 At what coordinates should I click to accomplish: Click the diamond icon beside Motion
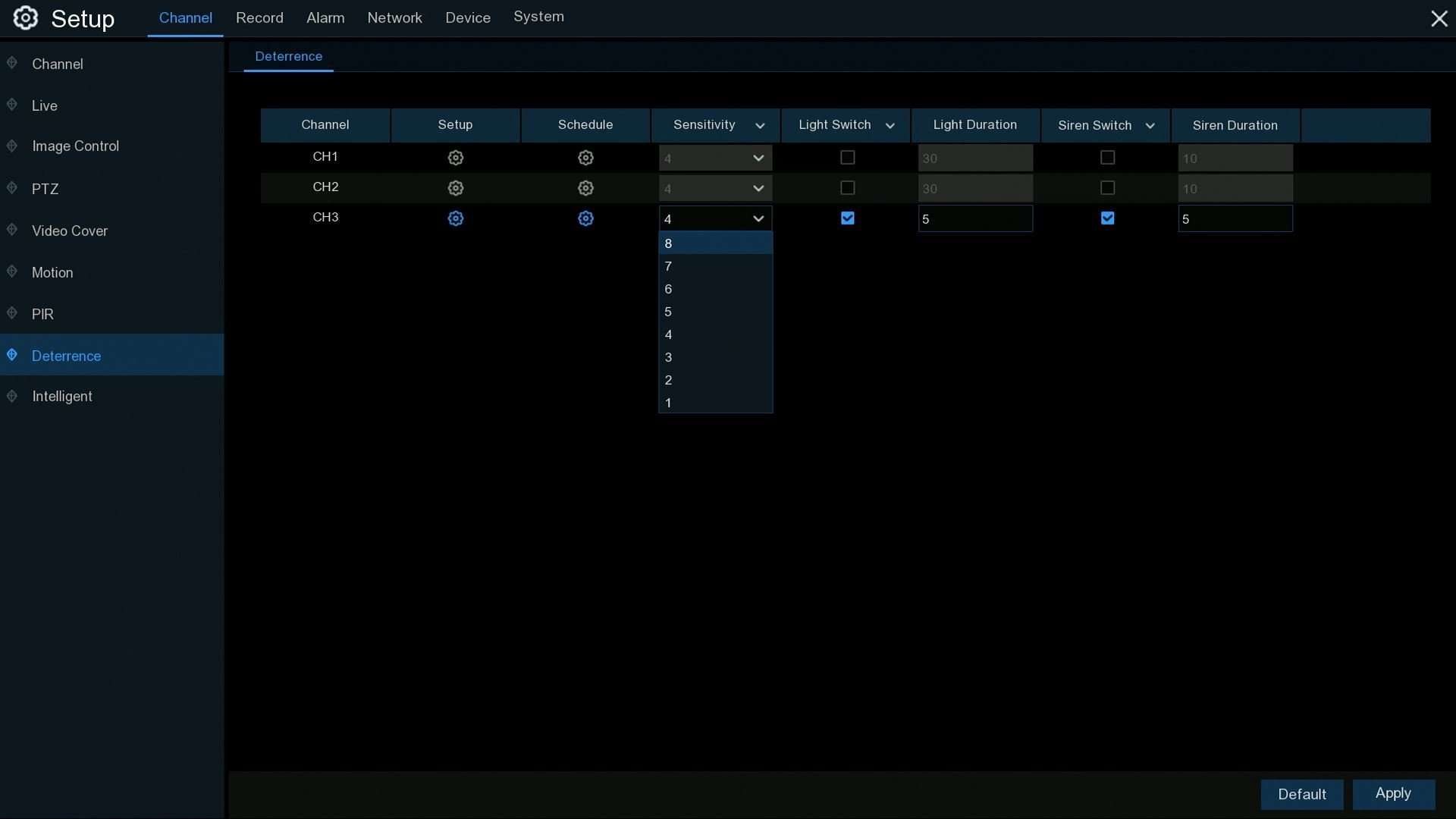tap(12, 271)
